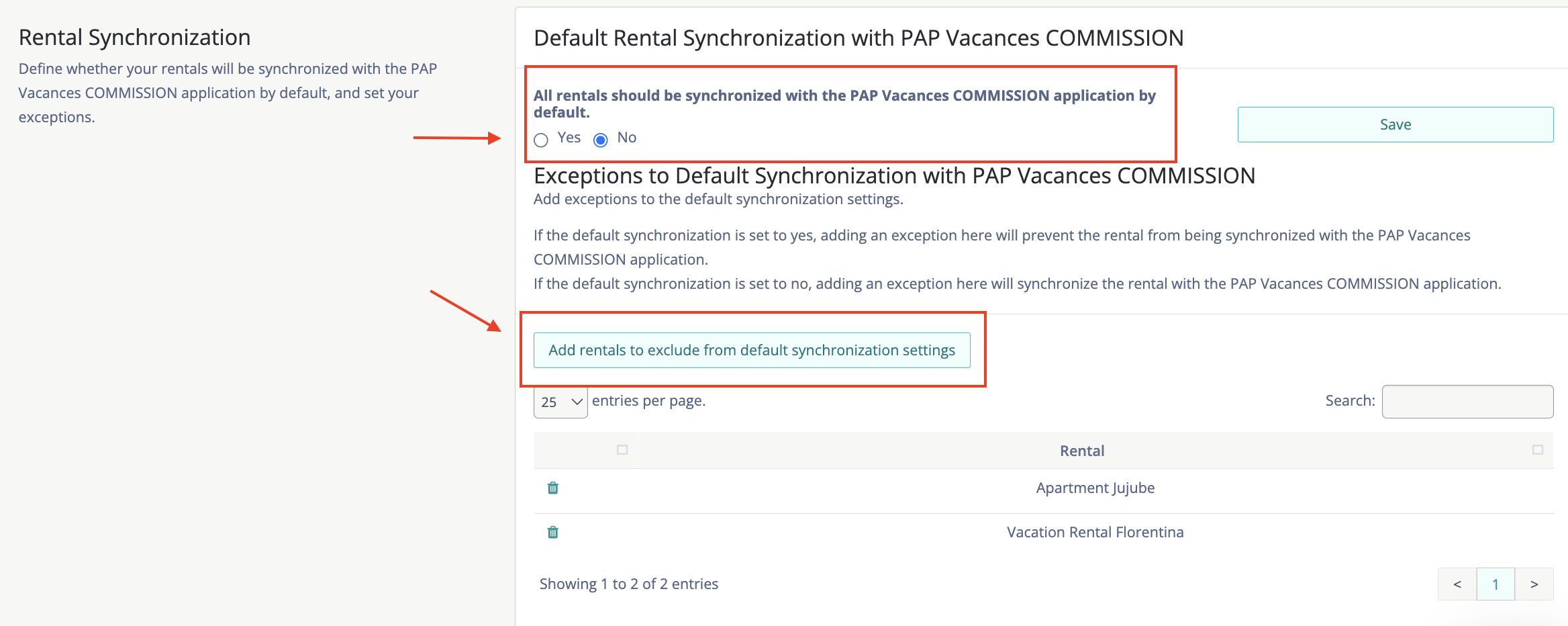The height and width of the screenshot is (626, 1568).
Task: Open the entries per page dropdown
Action: point(560,402)
